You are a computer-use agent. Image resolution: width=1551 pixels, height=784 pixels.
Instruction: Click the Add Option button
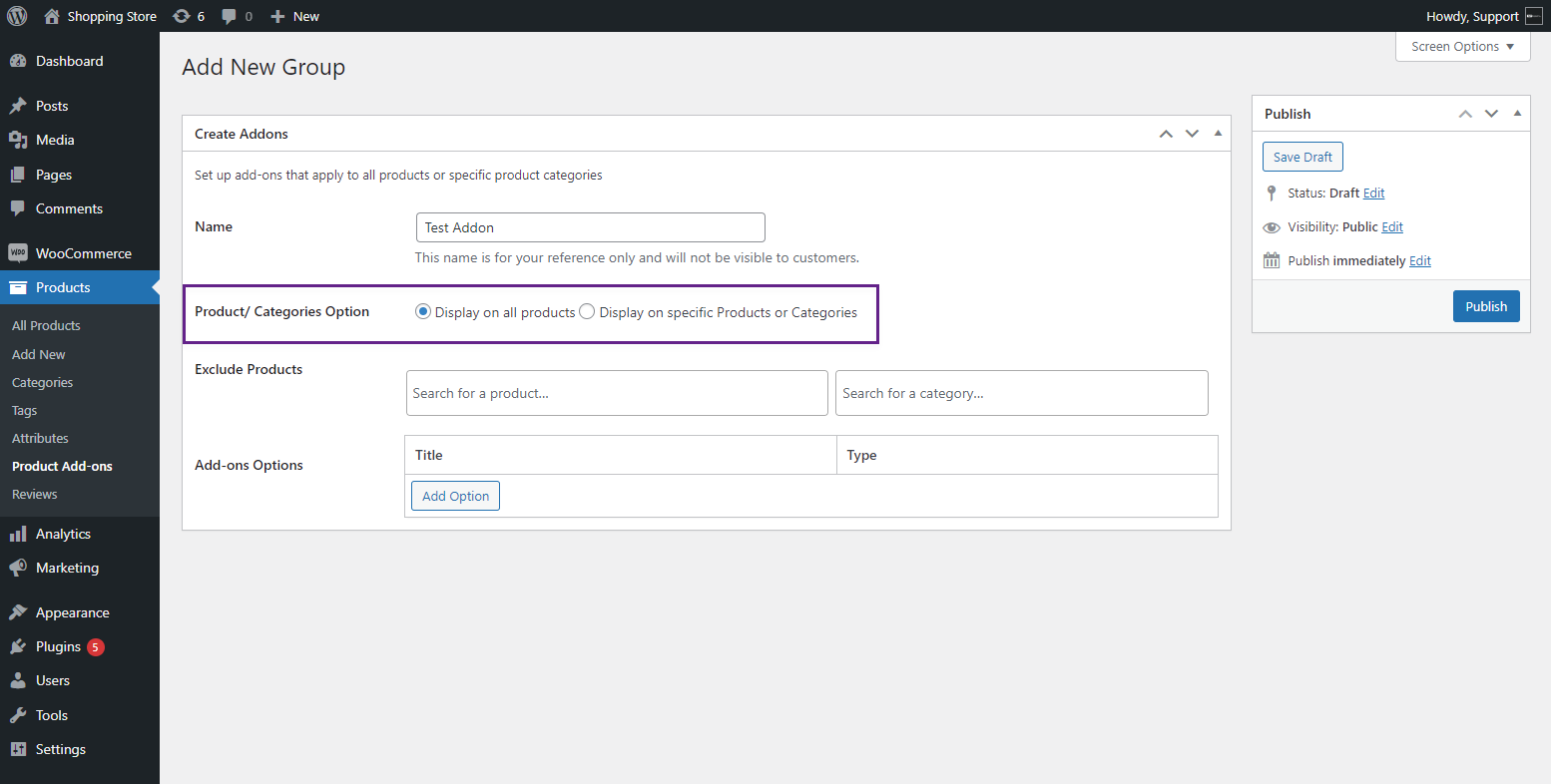tap(455, 496)
